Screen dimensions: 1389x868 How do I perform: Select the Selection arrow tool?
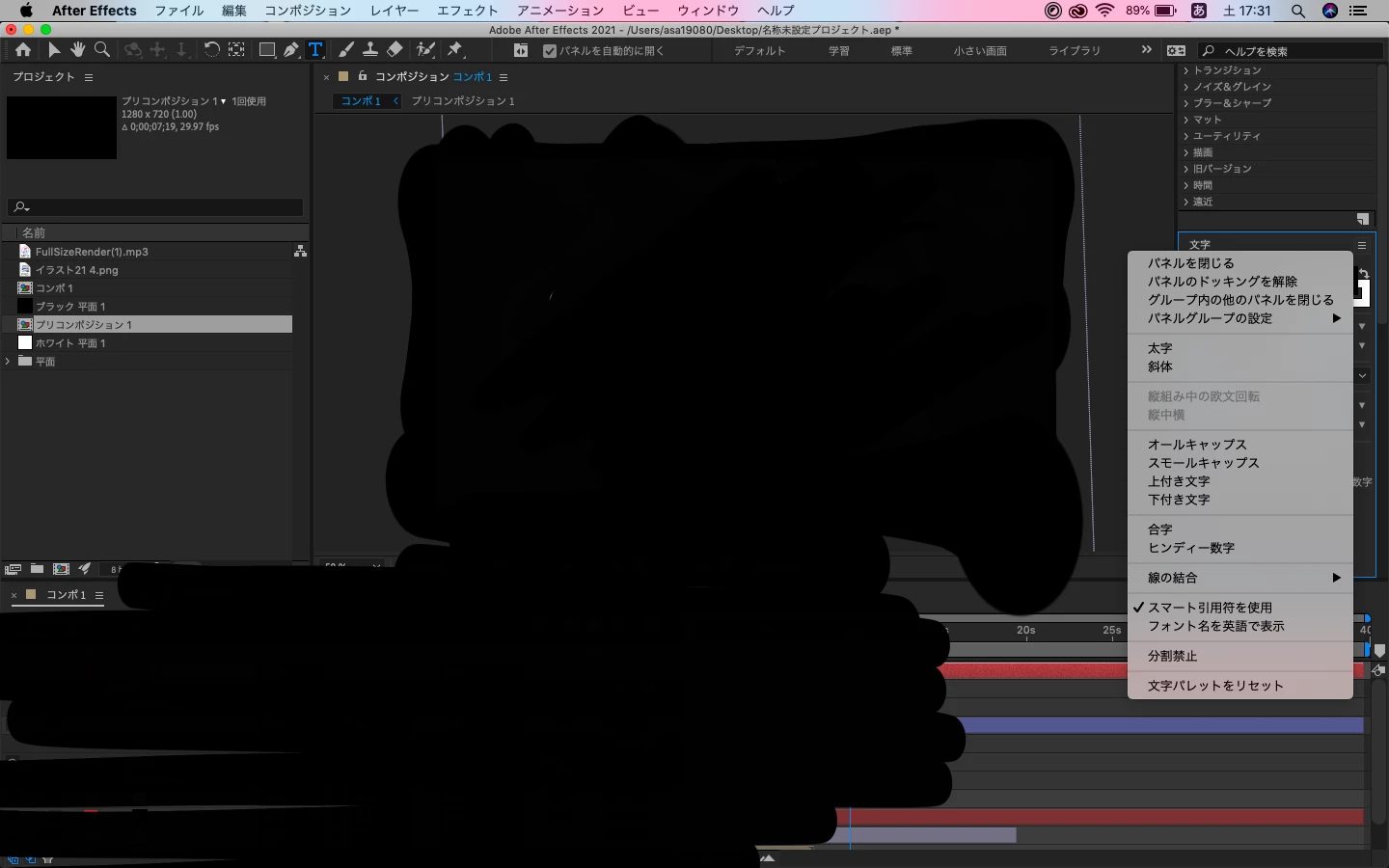(54, 50)
